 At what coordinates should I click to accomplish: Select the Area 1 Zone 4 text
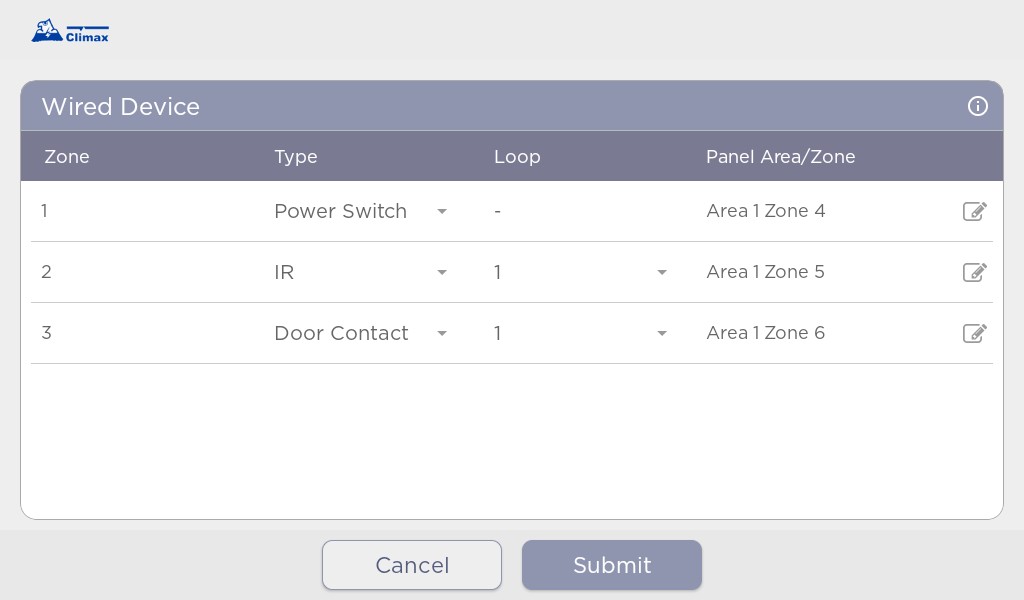tap(765, 211)
